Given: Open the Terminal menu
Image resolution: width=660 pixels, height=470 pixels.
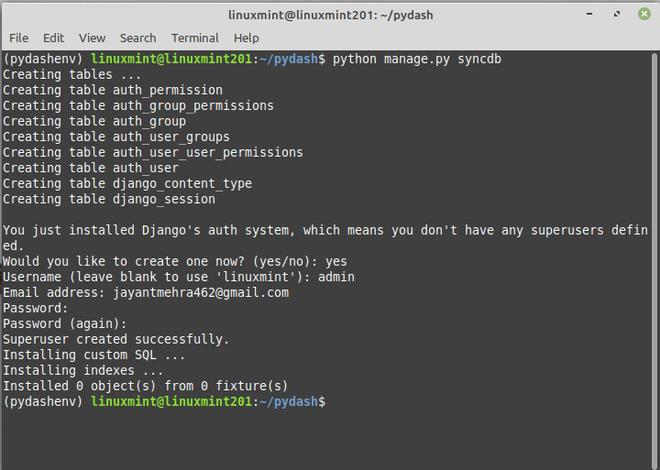Looking at the screenshot, I should click(195, 38).
